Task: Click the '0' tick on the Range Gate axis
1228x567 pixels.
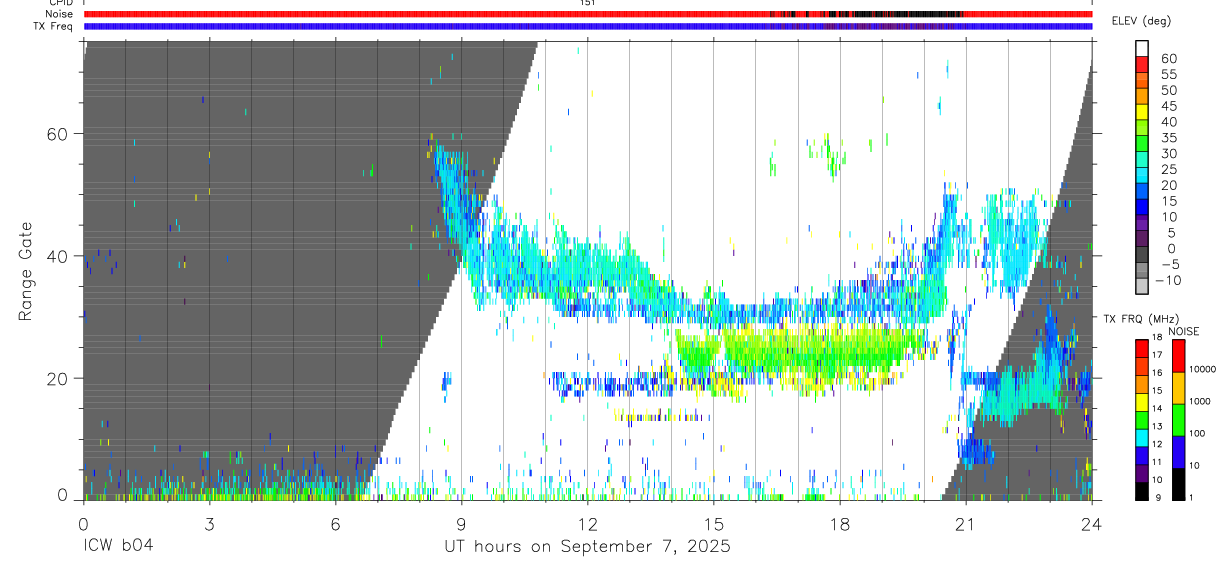Action: click(x=63, y=496)
